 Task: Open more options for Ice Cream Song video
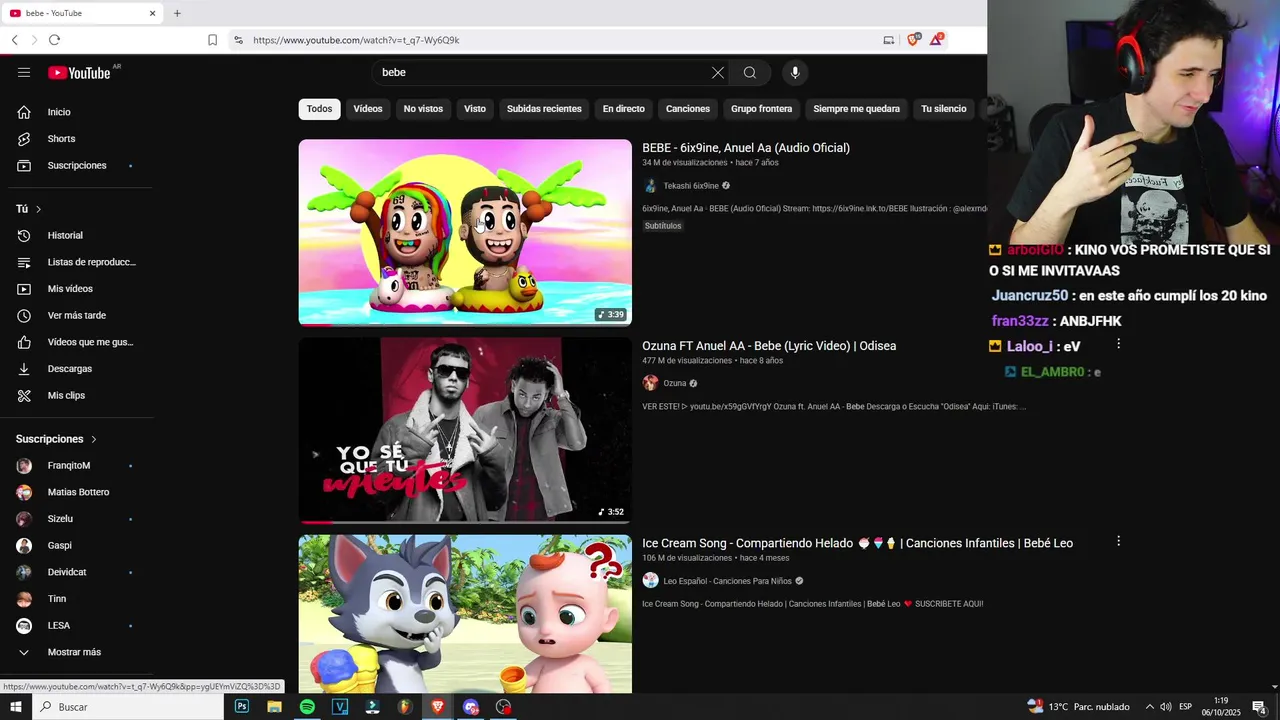(x=1118, y=541)
